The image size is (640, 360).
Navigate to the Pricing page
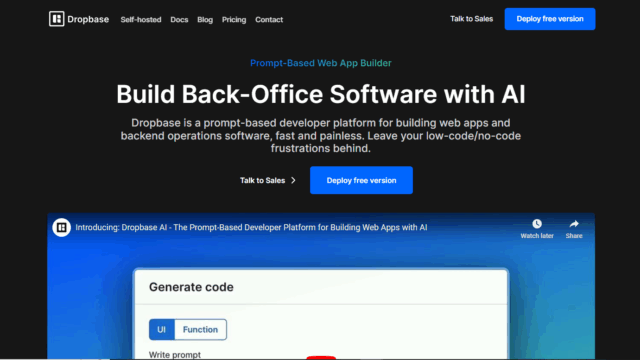point(234,20)
